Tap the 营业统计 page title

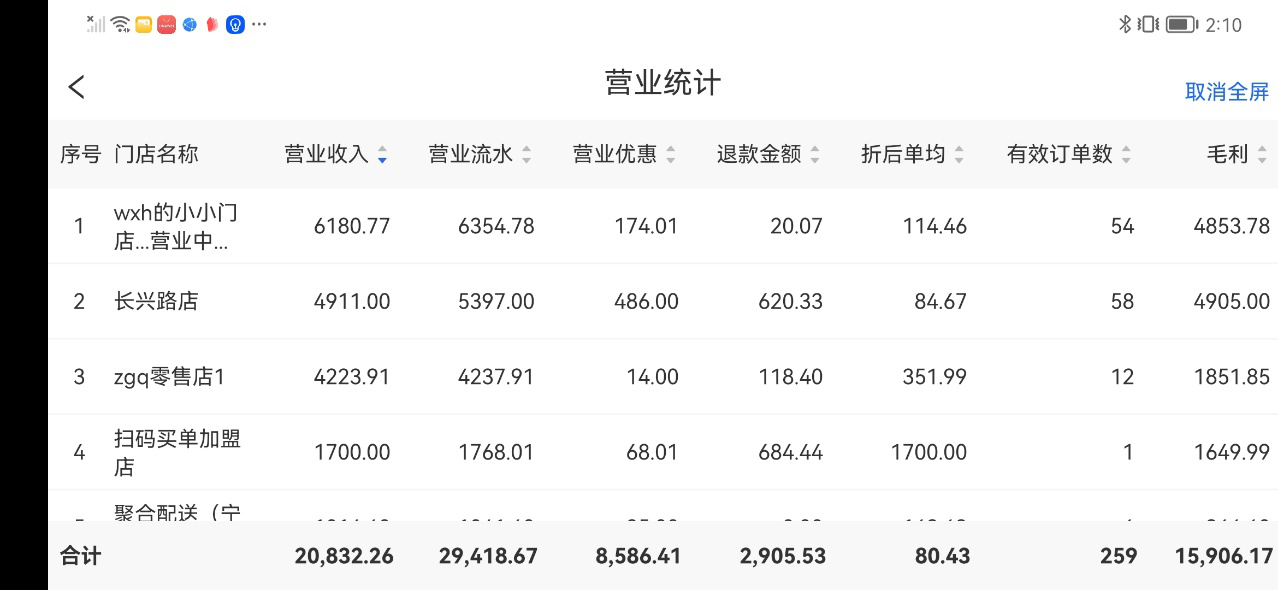[662, 83]
